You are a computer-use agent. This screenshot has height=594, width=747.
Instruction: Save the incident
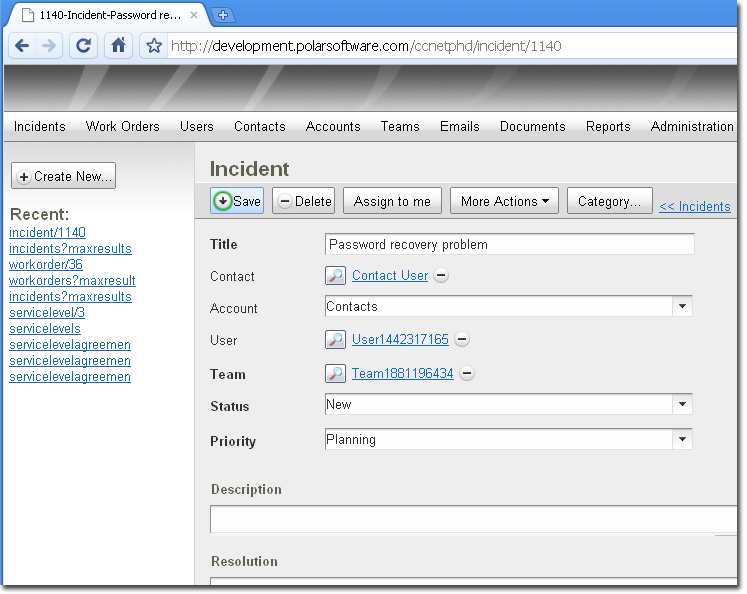[237, 201]
